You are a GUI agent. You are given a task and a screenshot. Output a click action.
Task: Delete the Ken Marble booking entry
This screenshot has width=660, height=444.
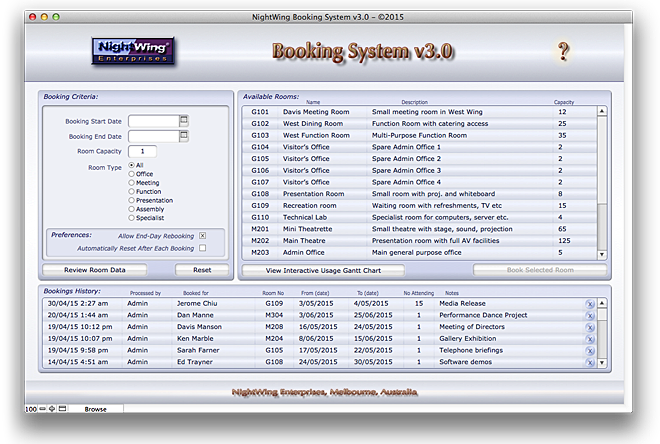coord(590,339)
